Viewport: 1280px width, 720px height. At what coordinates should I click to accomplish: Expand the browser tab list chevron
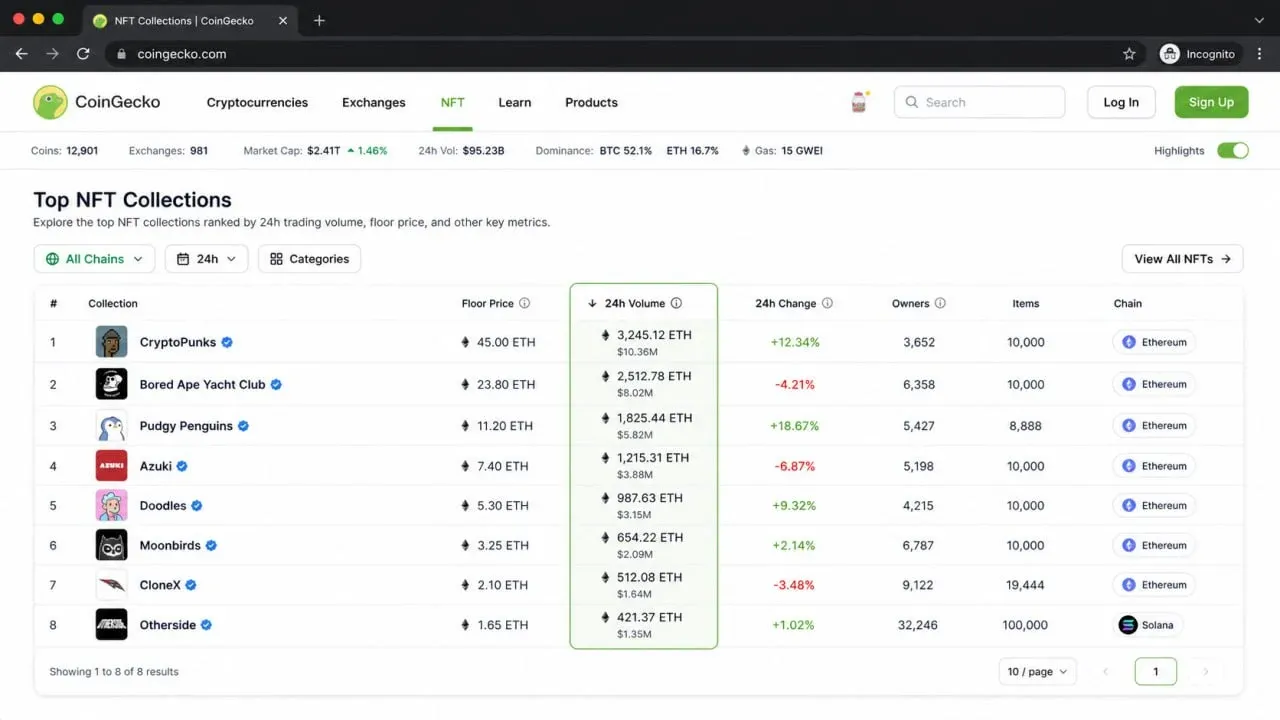pyautogui.click(x=1259, y=20)
